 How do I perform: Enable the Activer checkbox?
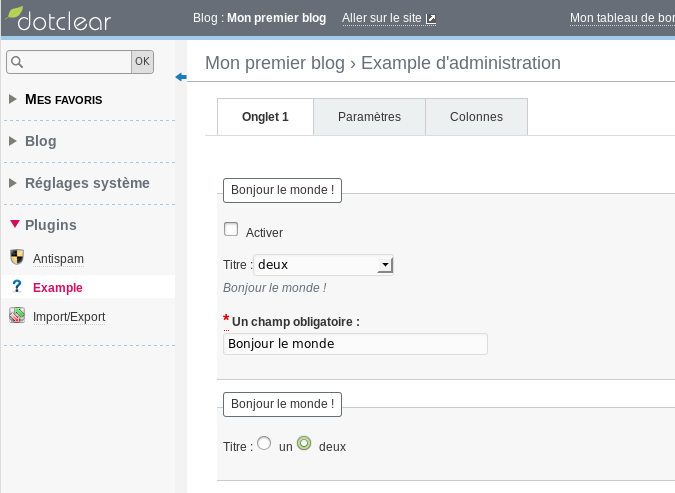point(231,230)
